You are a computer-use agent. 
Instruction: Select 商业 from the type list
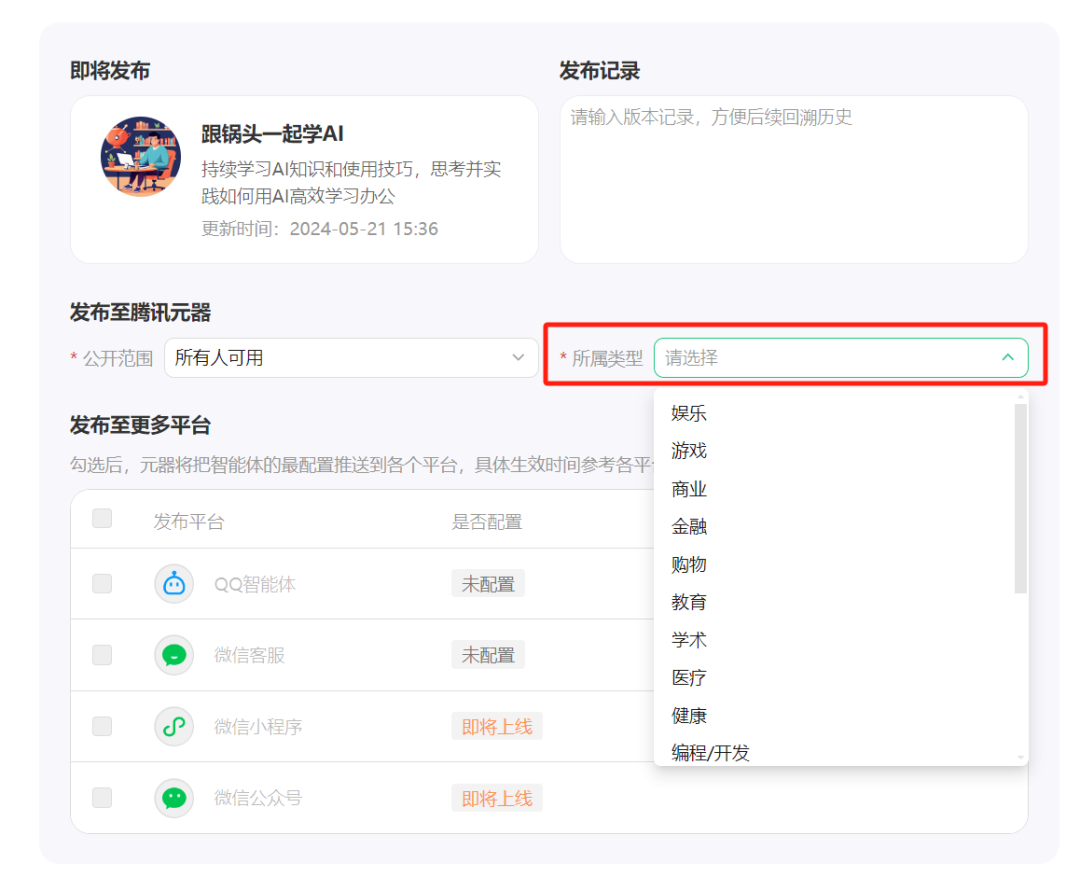click(689, 489)
